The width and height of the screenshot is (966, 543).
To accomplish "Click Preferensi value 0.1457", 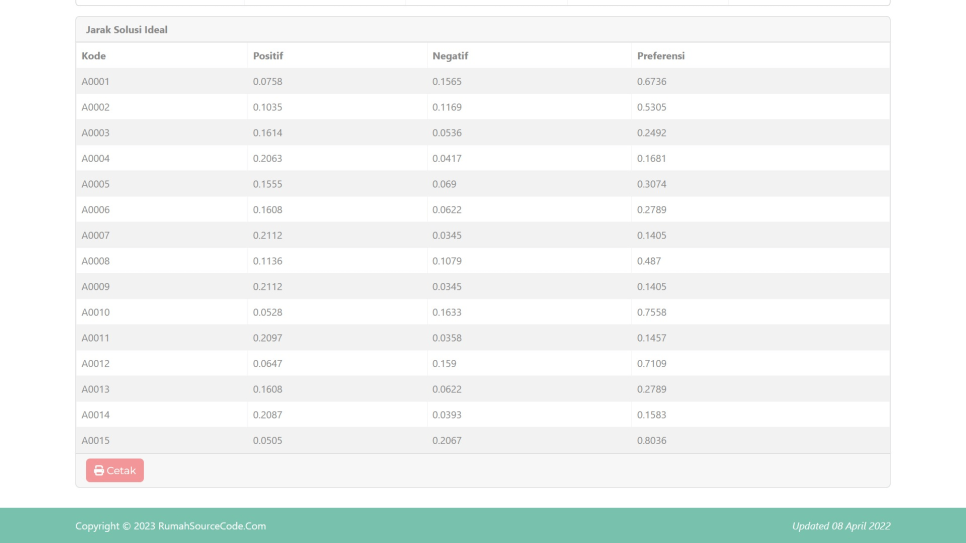I will pyautogui.click(x=652, y=338).
